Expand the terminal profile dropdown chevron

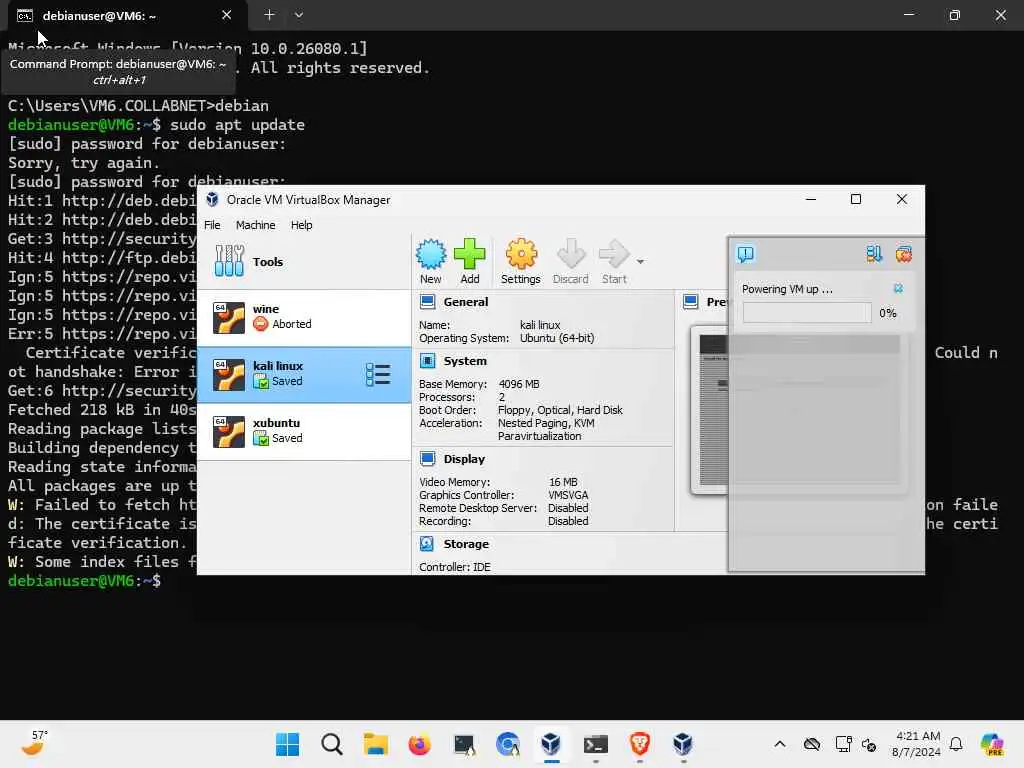(x=298, y=14)
